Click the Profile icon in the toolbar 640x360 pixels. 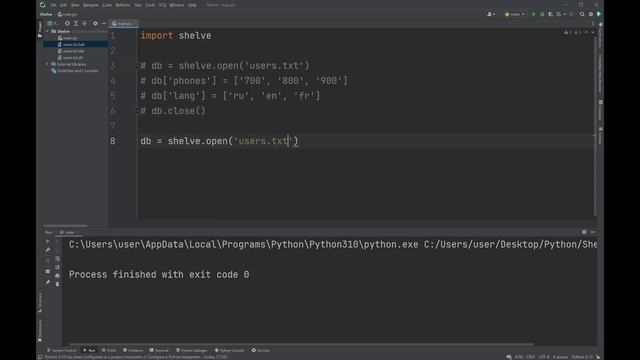pyautogui.click(x=560, y=14)
